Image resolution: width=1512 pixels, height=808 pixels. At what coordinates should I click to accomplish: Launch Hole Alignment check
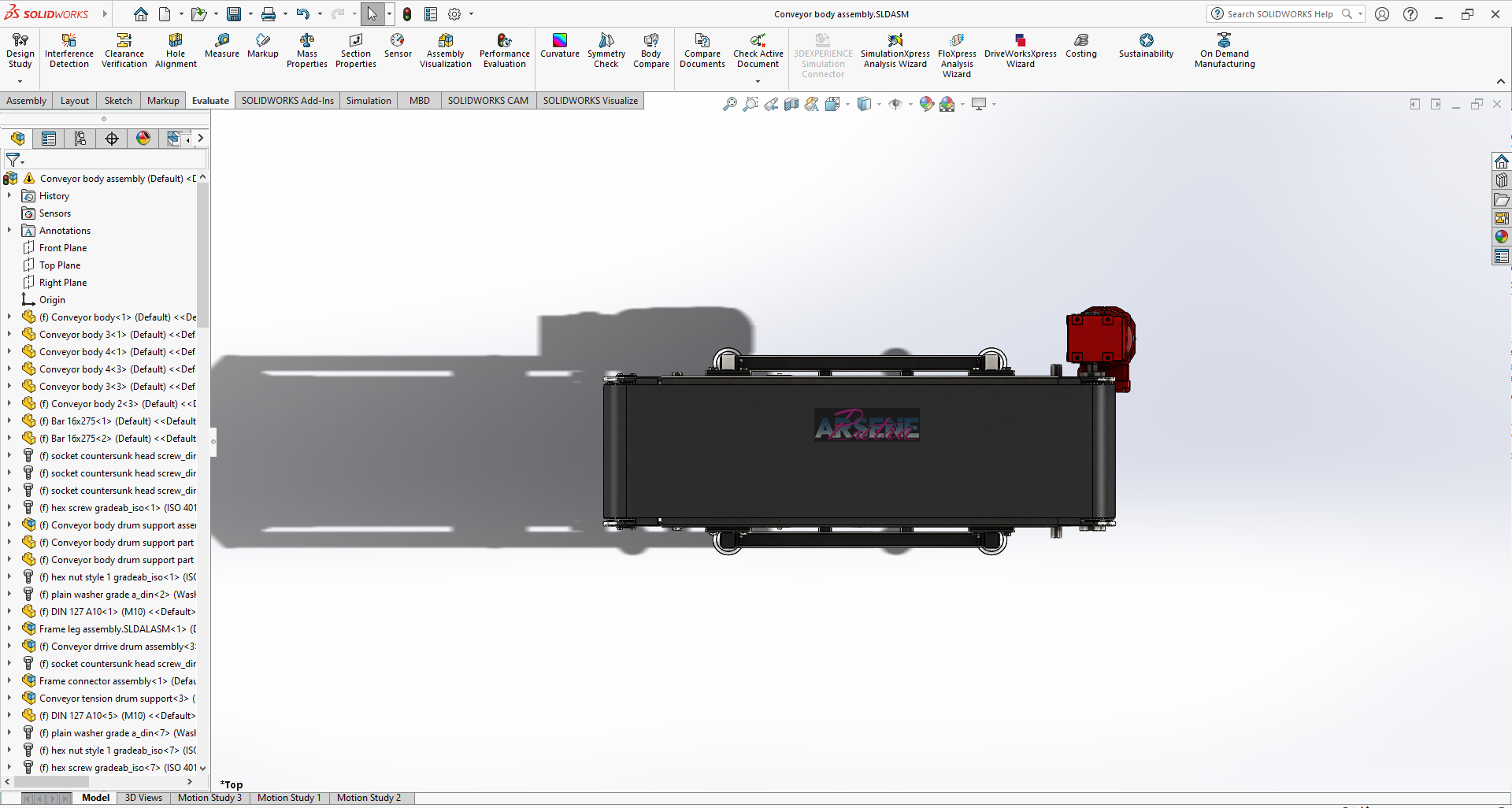(176, 50)
